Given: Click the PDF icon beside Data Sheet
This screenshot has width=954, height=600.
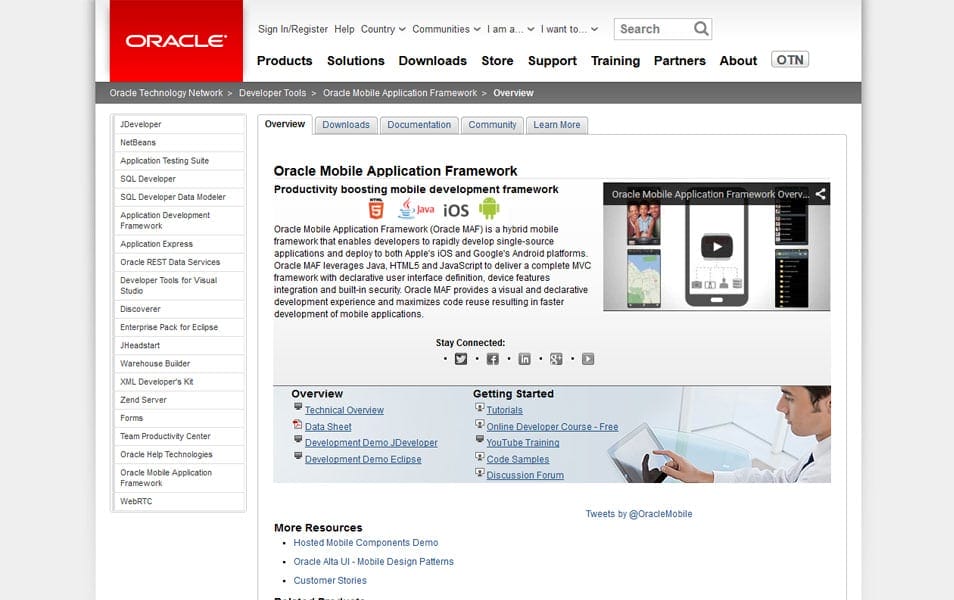Looking at the screenshot, I should tap(298, 425).
